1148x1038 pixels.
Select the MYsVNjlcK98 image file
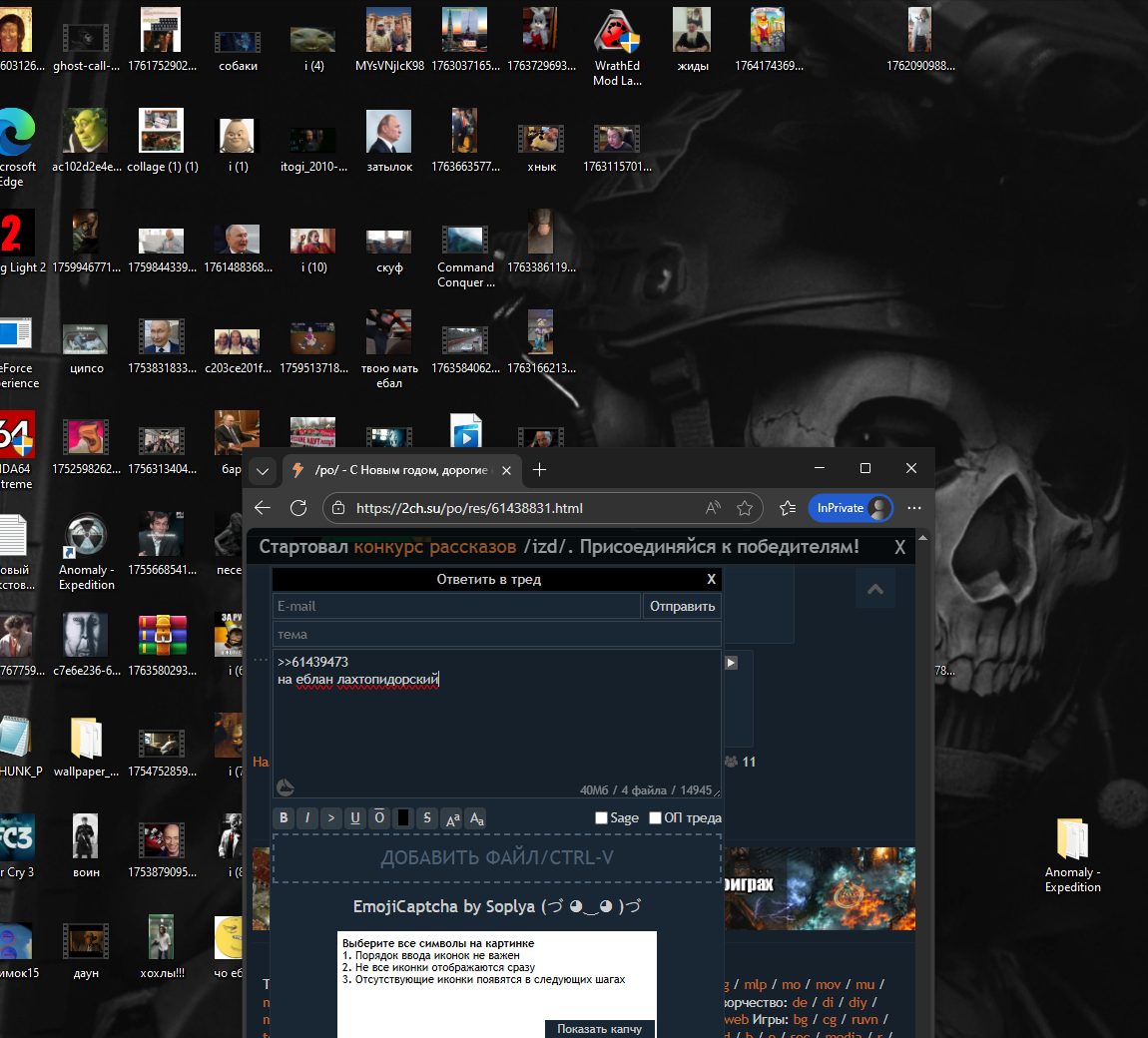coord(389,41)
